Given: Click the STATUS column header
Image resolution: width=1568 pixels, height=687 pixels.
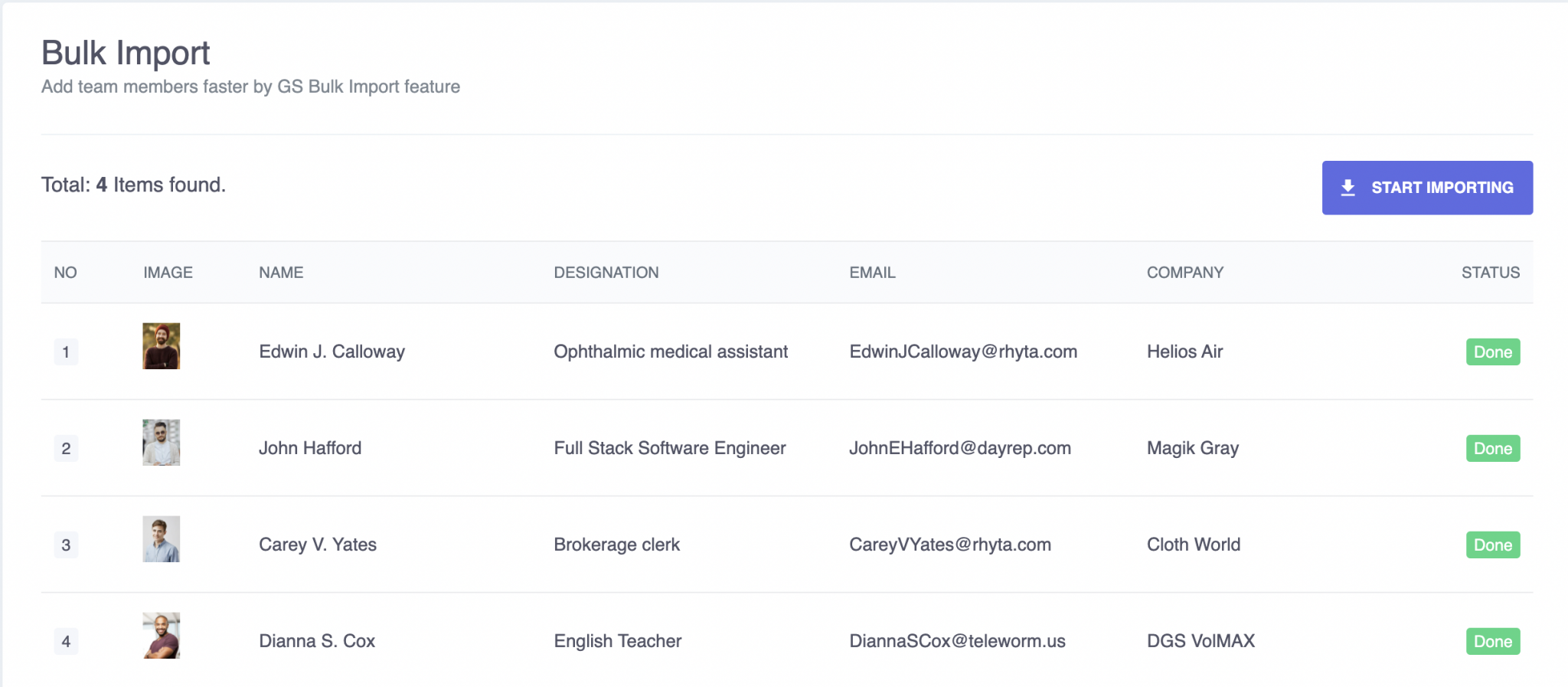Looking at the screenshot, I should coord(1490,273).
